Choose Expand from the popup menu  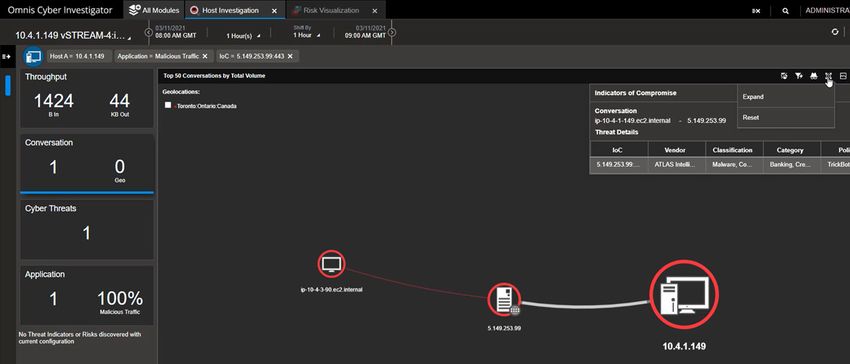pyautogui.click(x=785, y=97)
